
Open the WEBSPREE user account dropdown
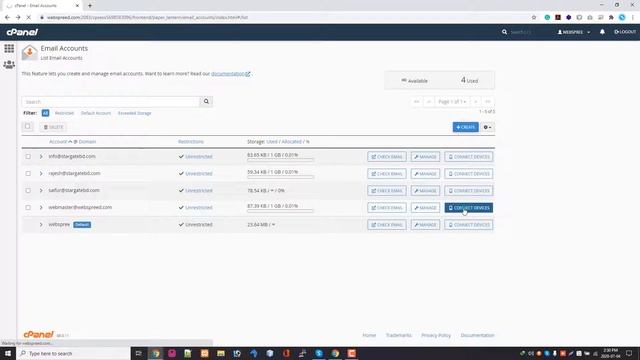574,32
